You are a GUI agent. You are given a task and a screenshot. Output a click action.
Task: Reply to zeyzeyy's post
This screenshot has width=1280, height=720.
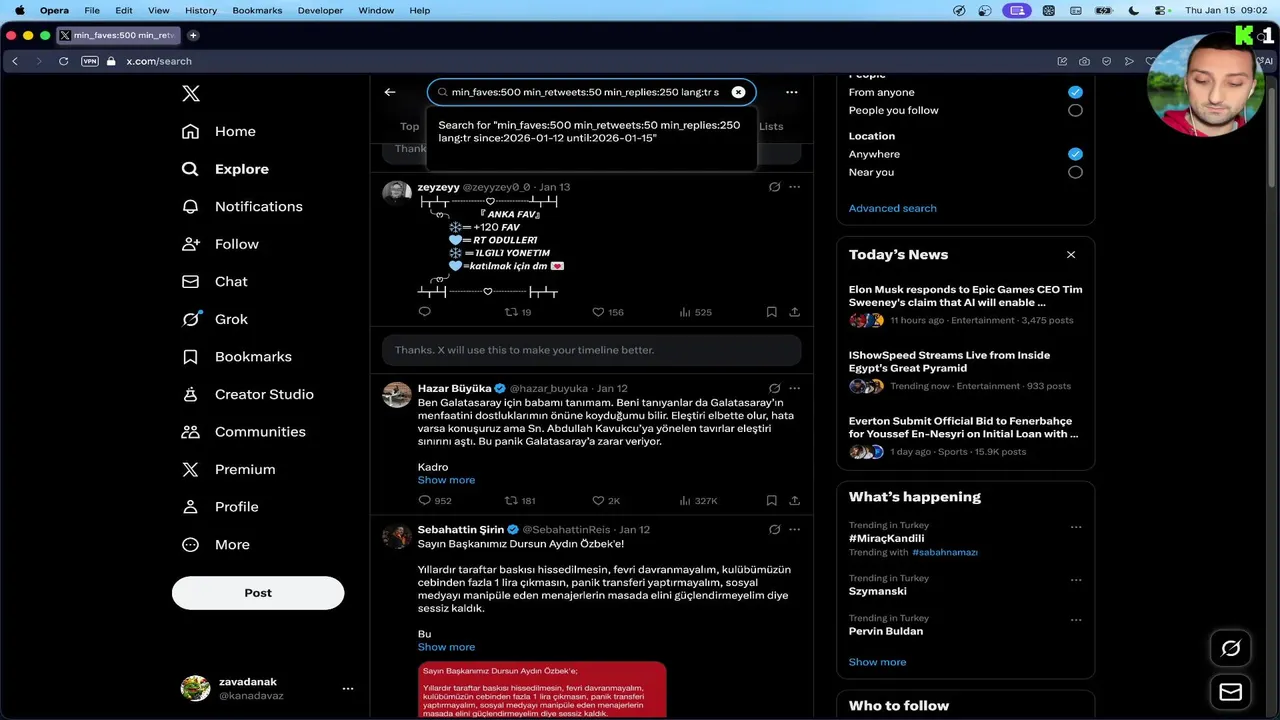click(424, 312)
